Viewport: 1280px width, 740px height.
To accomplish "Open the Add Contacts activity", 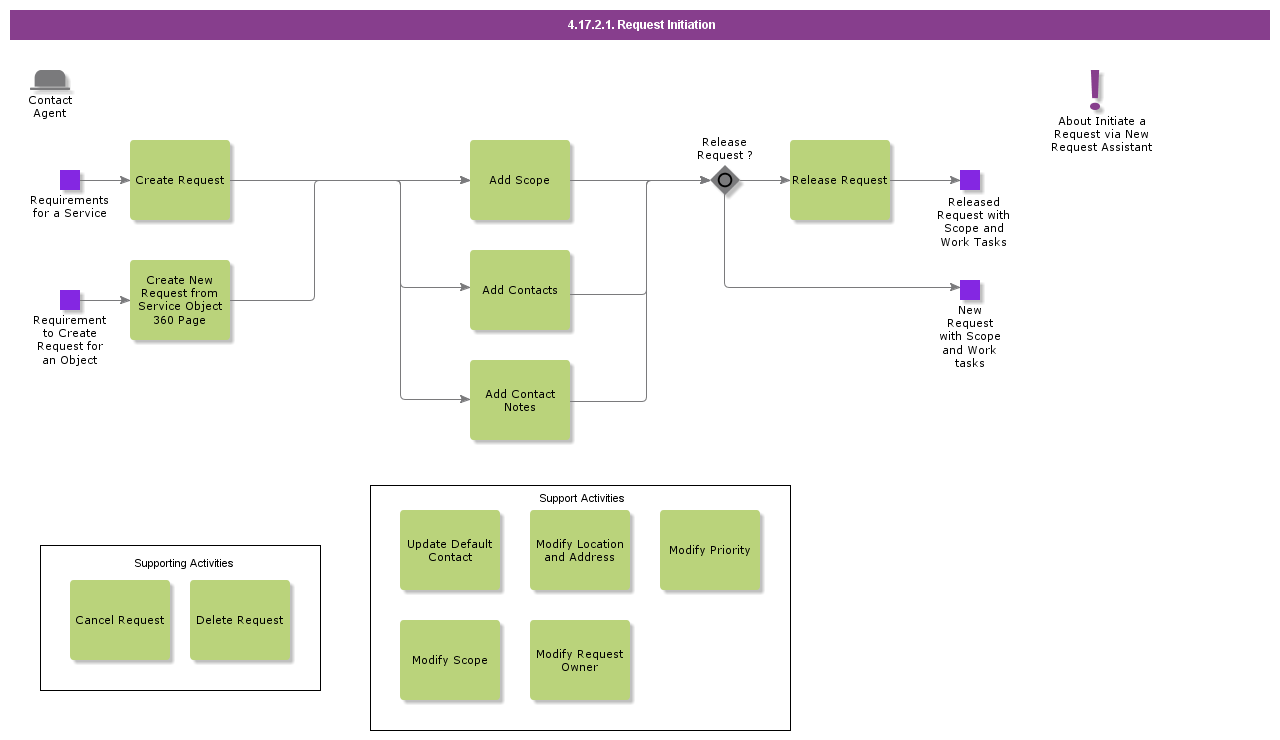I will coord(520,290).
